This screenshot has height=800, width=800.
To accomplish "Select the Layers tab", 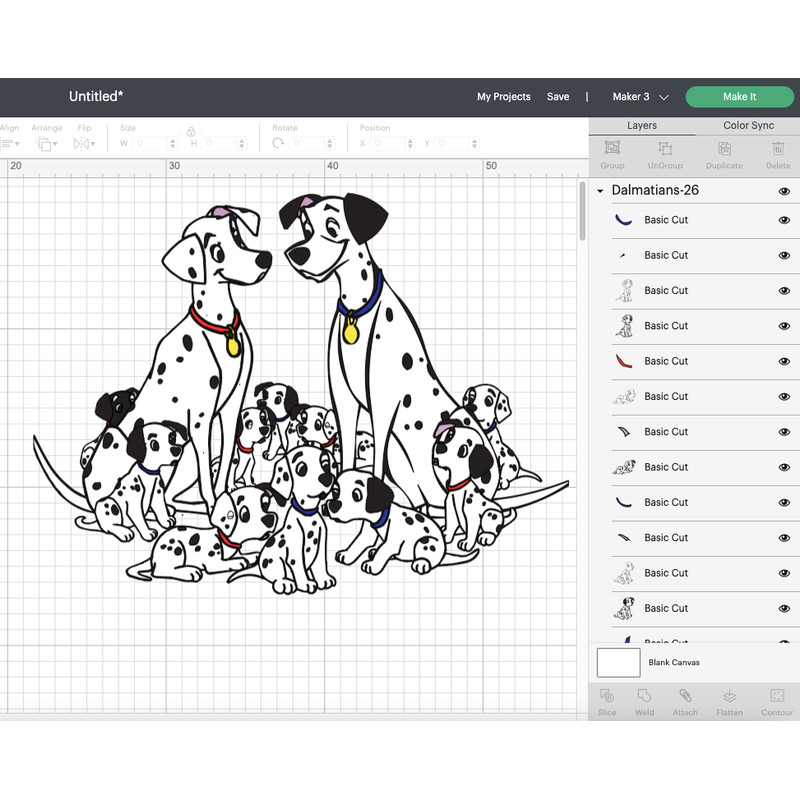I will tap(642, 125).
